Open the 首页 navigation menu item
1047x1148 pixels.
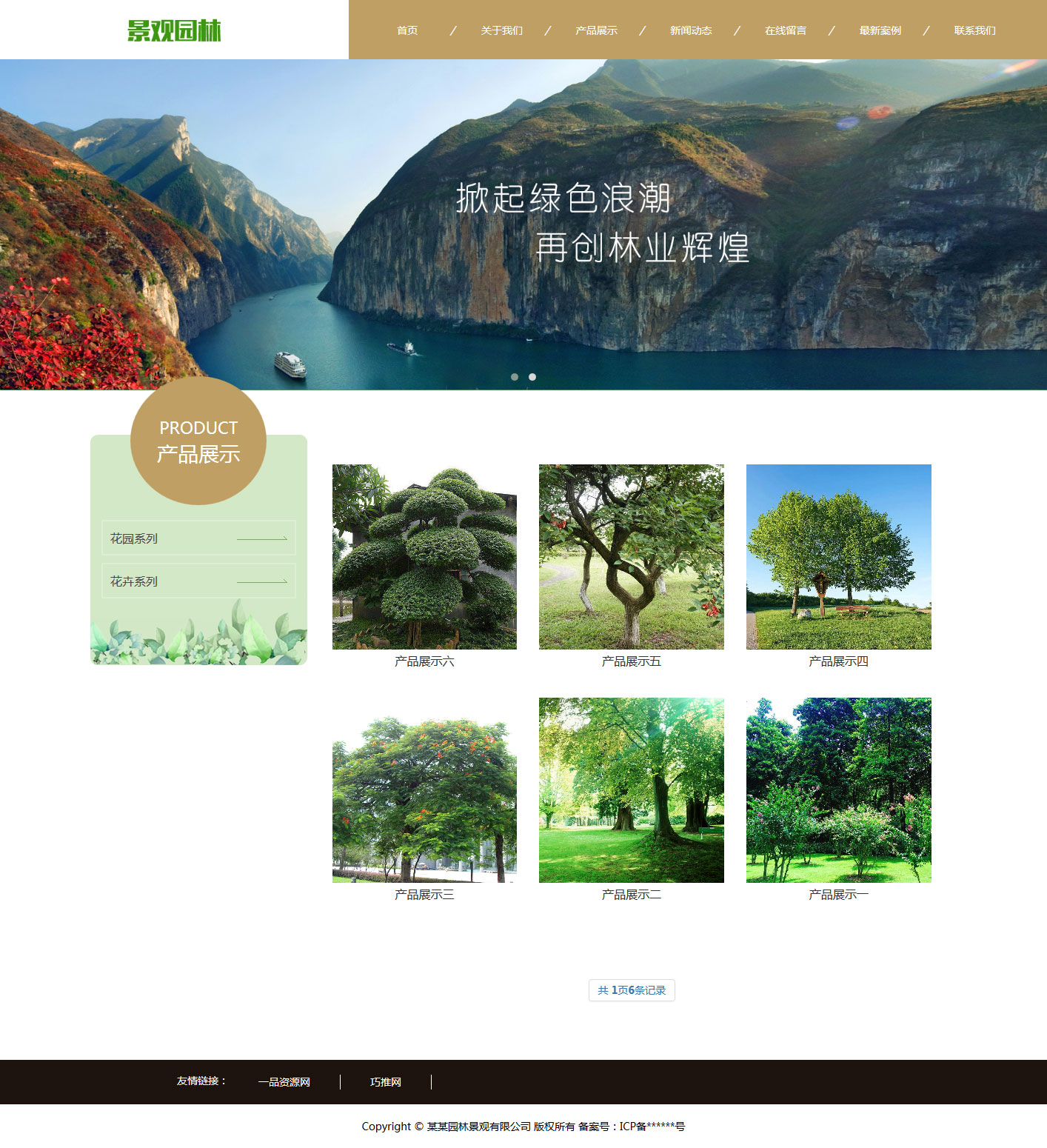407,30
